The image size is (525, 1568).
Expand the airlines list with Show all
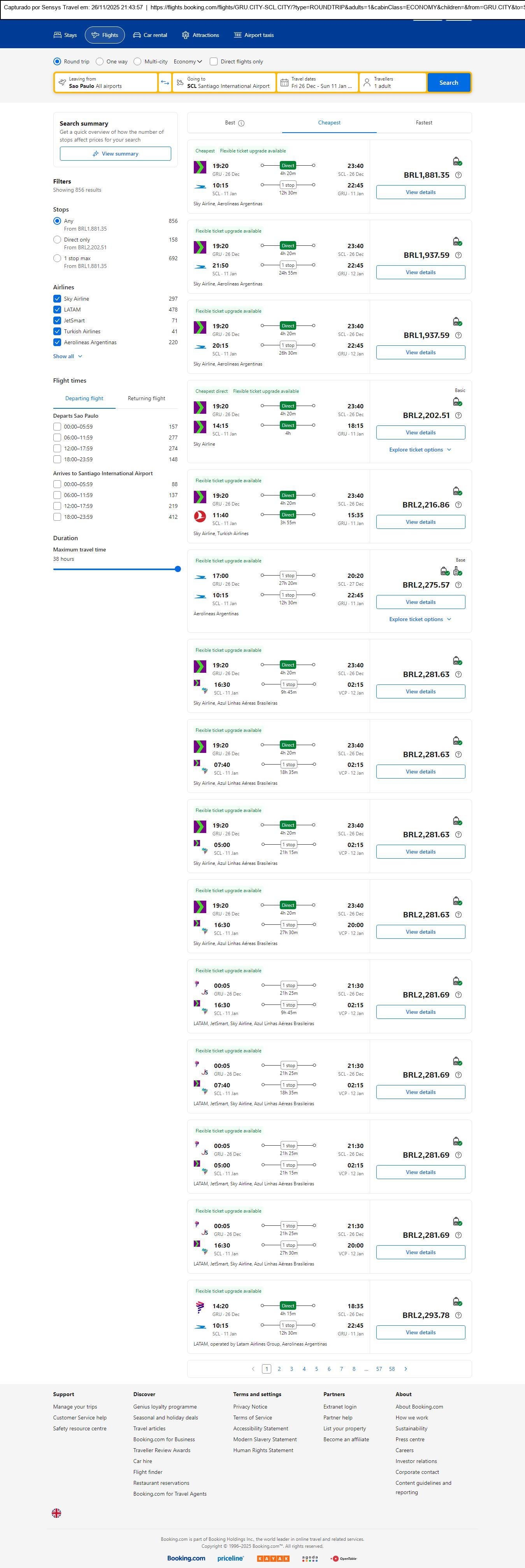[67, 357]
